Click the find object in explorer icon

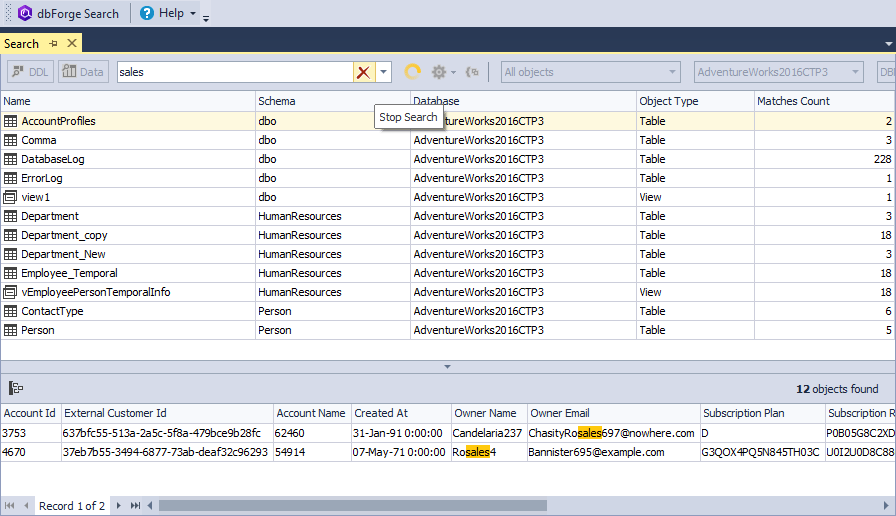(x=473, y=72)
